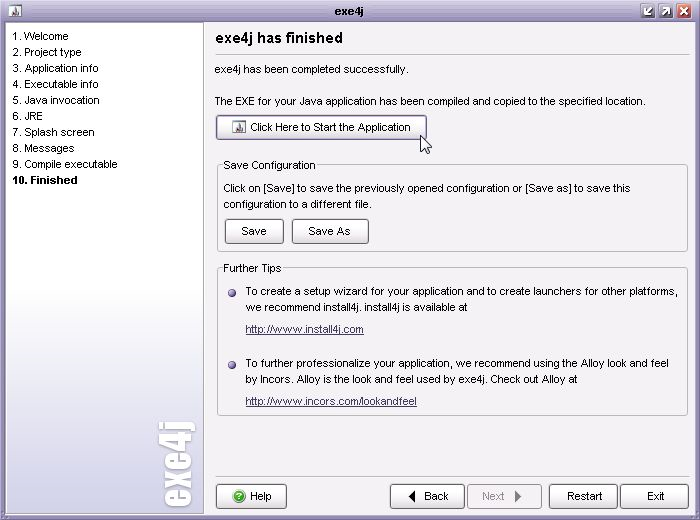Jump to step 7. Splash screen

point(54,133)
